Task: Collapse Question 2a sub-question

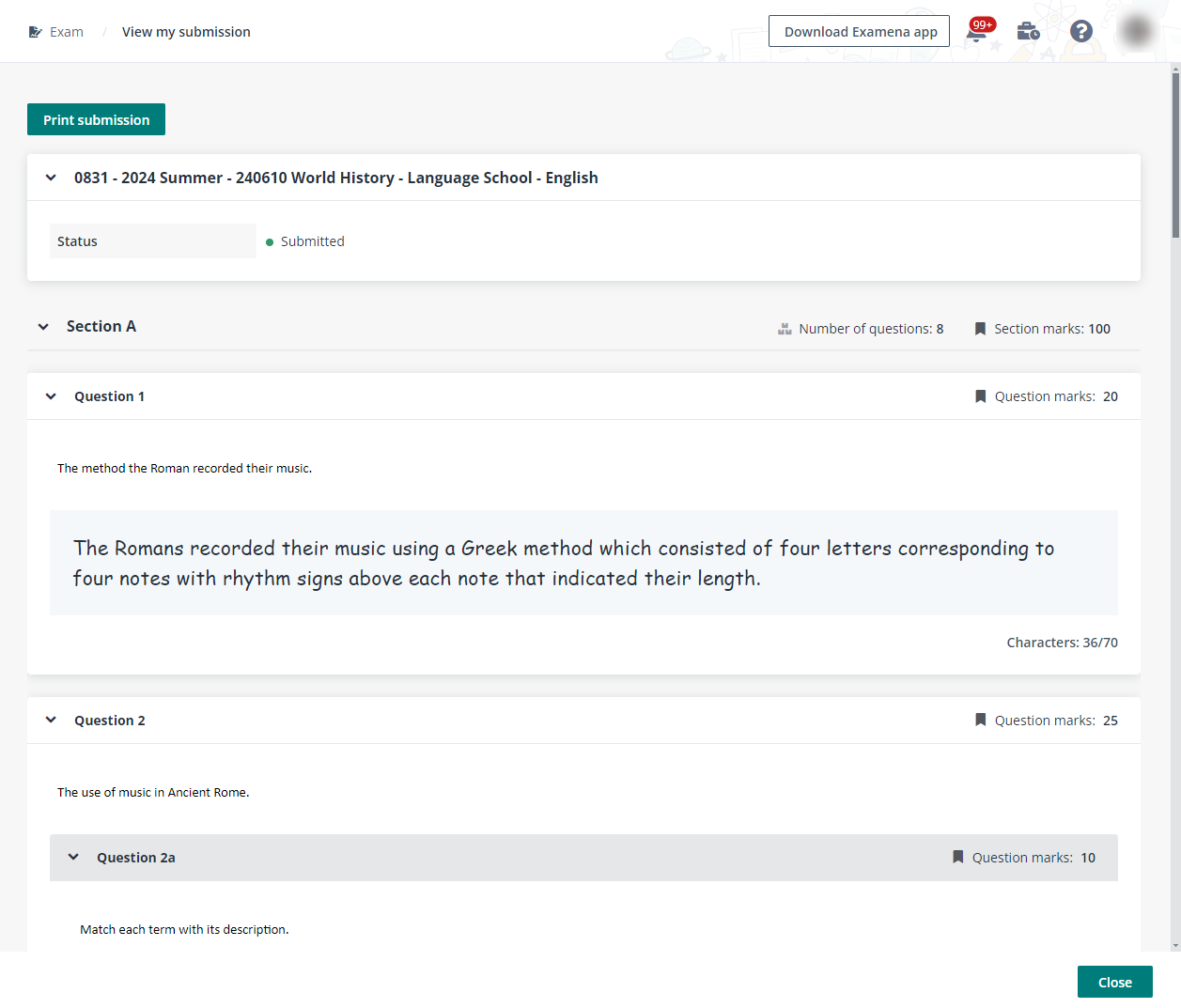Action: pos(73,858)
